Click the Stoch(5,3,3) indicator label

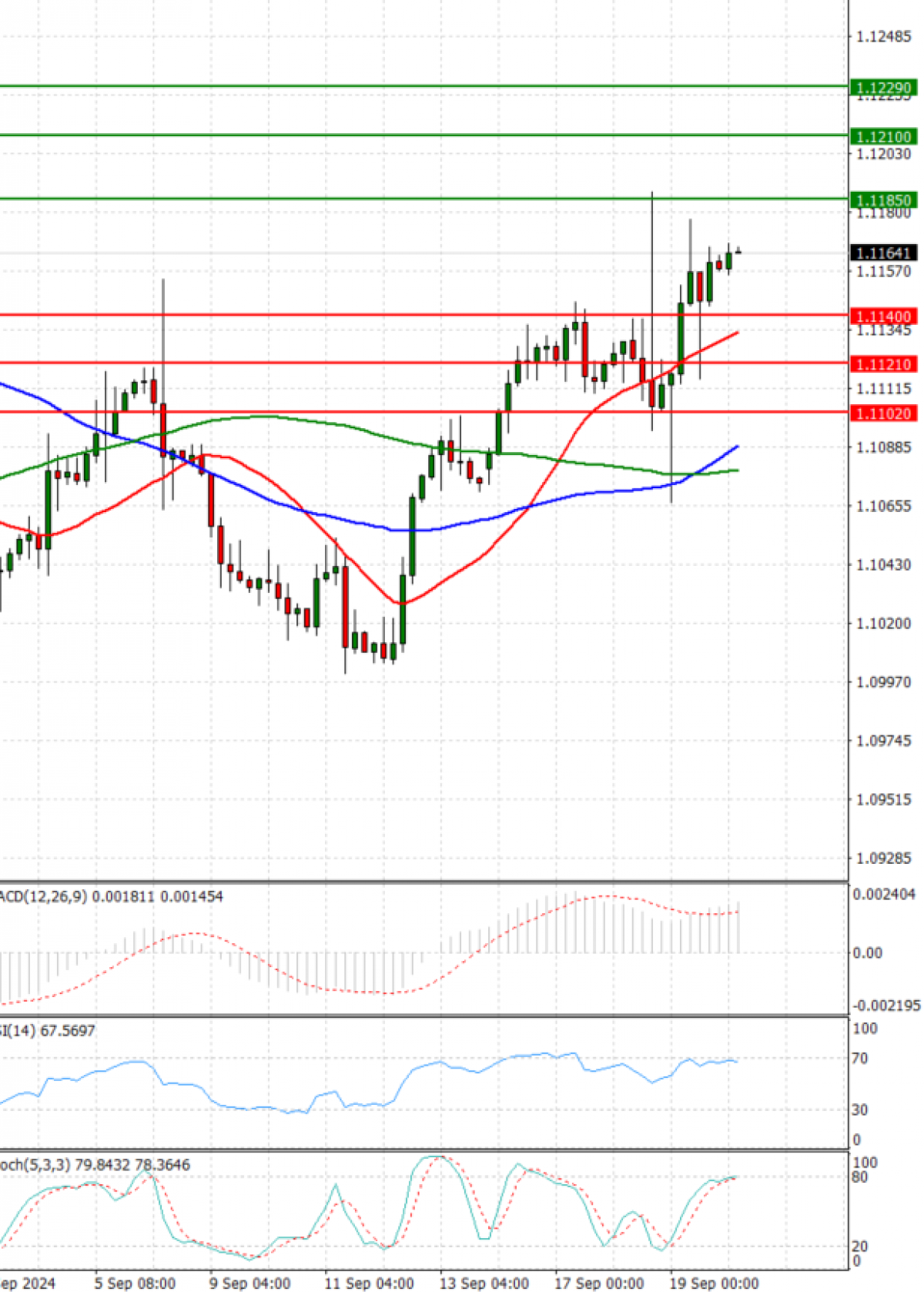(94, 1165)
